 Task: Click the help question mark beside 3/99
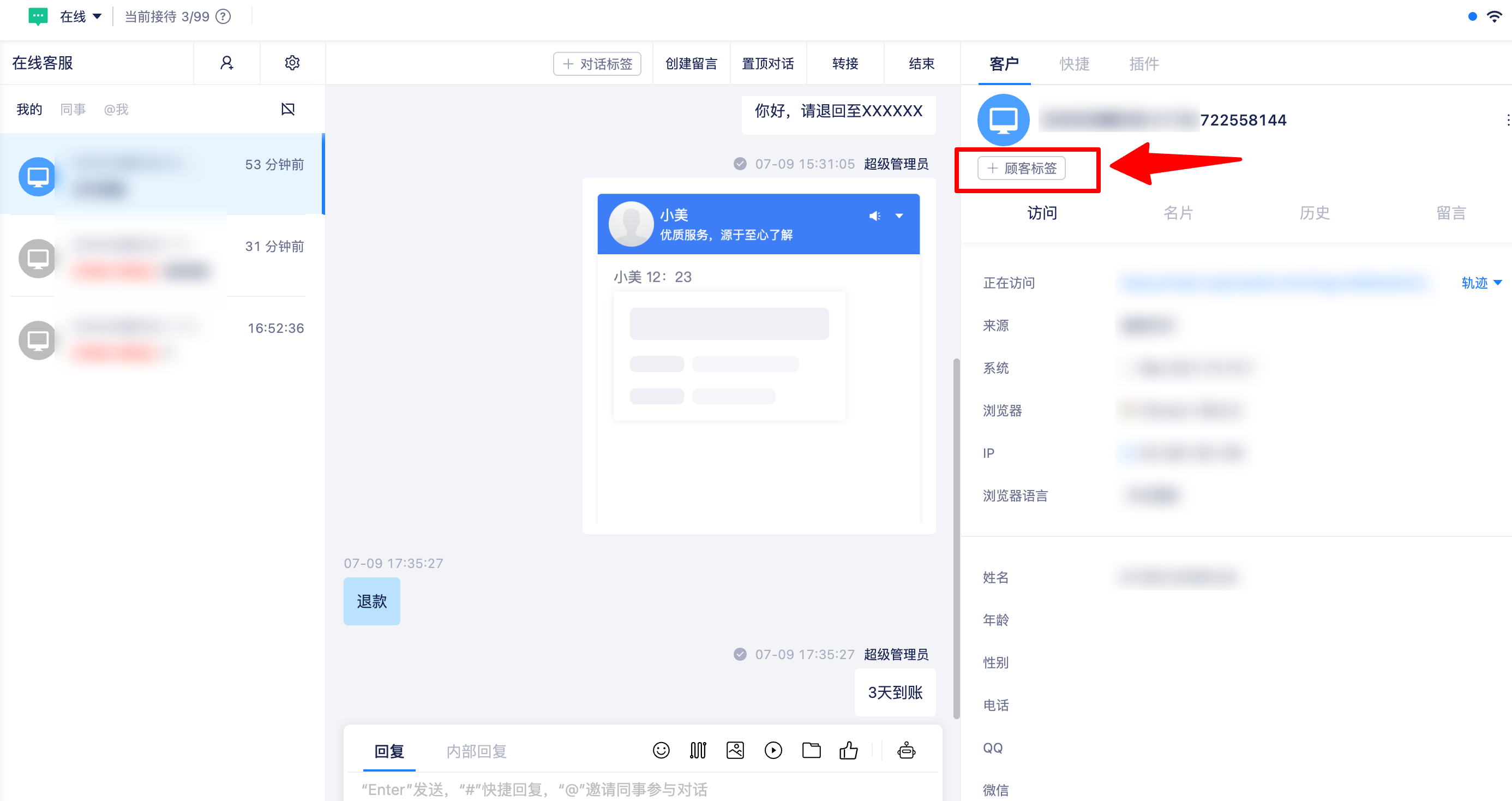(223, 16)
